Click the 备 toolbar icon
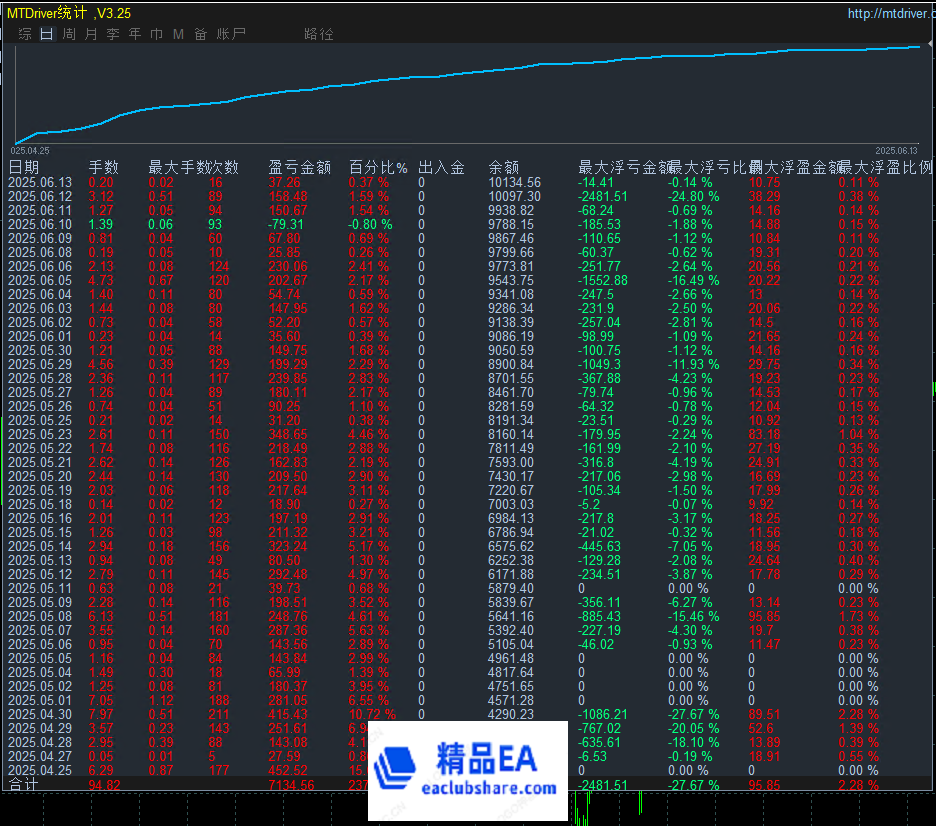The width and height of the screenshot is (936, 826). point(200,33)
